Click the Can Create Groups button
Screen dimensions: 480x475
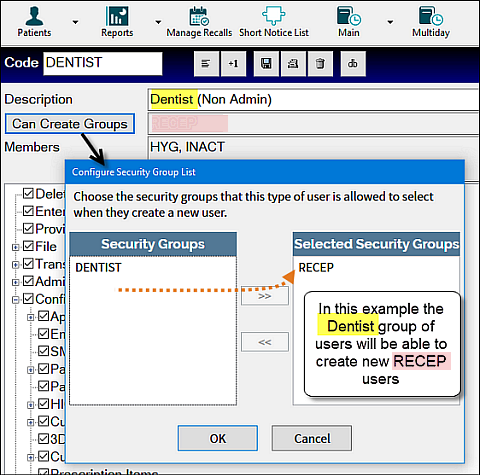pos(70,124)
